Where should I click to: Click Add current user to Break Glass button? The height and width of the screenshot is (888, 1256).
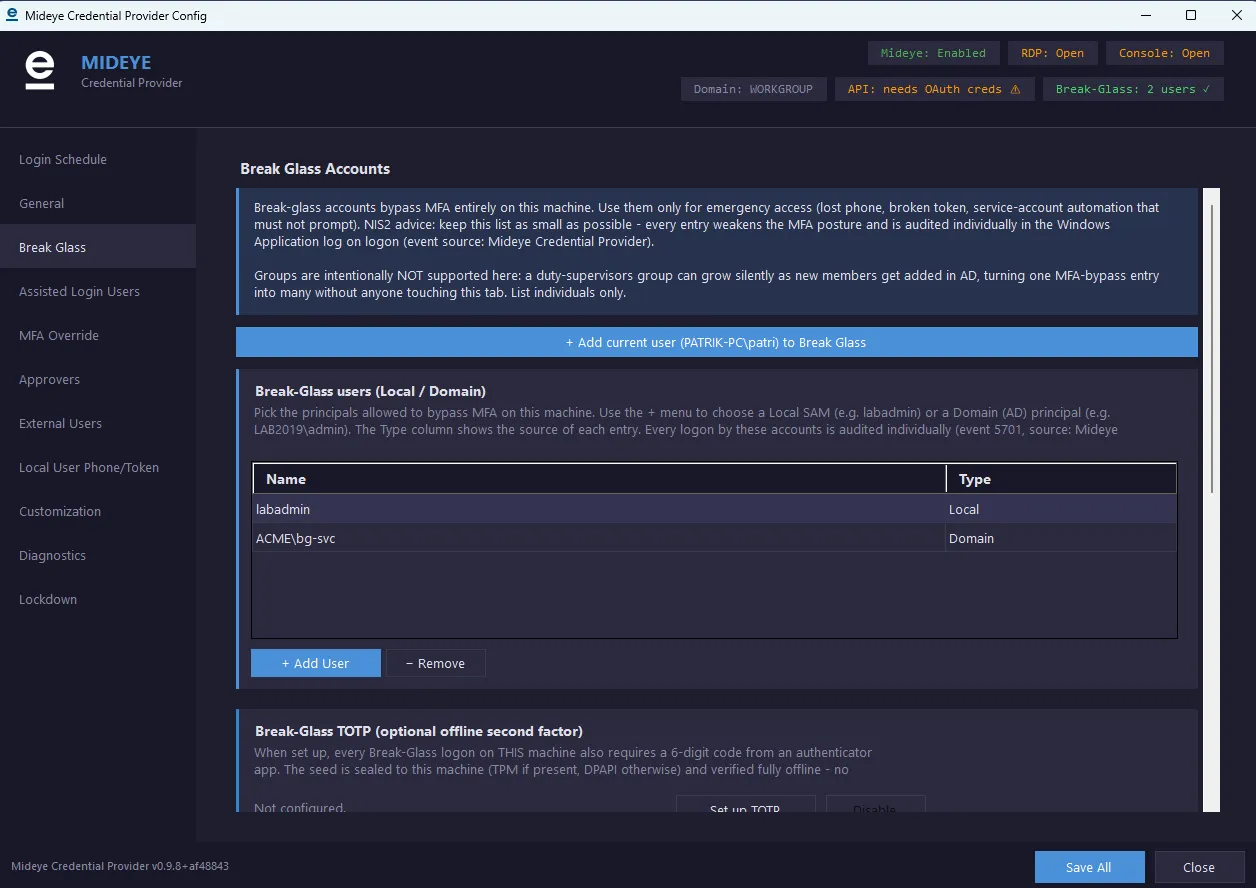pyautogui.click(x=716, y=342)
